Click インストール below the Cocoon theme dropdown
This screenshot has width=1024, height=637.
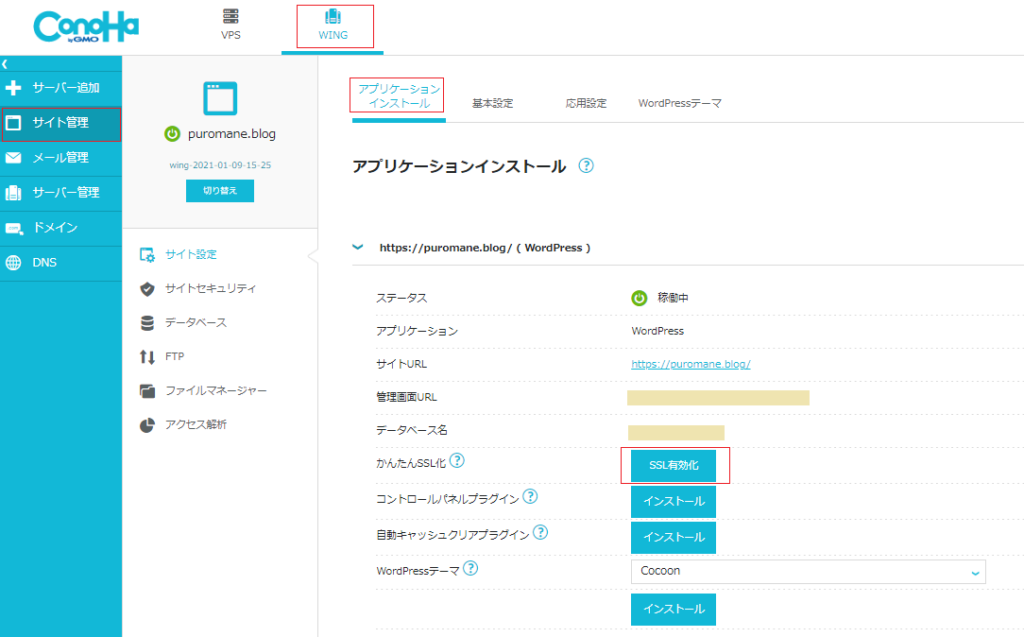pos(673,610)
